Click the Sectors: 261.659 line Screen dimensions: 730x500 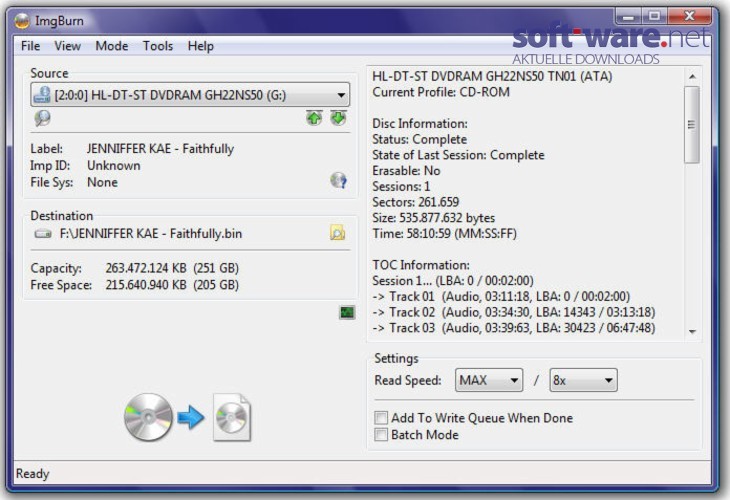click(415, 202)
